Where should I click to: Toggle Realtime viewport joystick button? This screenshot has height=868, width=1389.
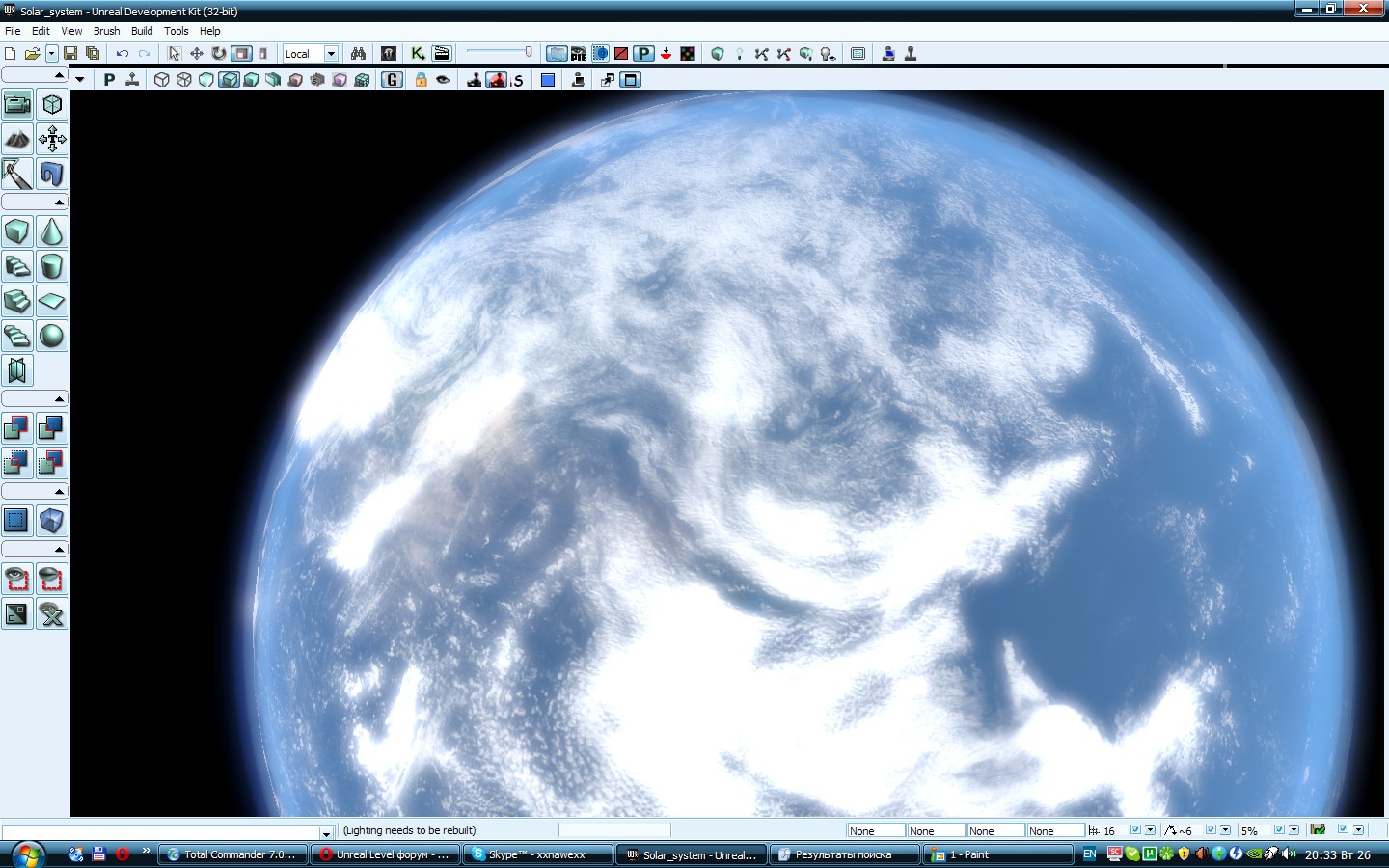click(x=132, y=80)
